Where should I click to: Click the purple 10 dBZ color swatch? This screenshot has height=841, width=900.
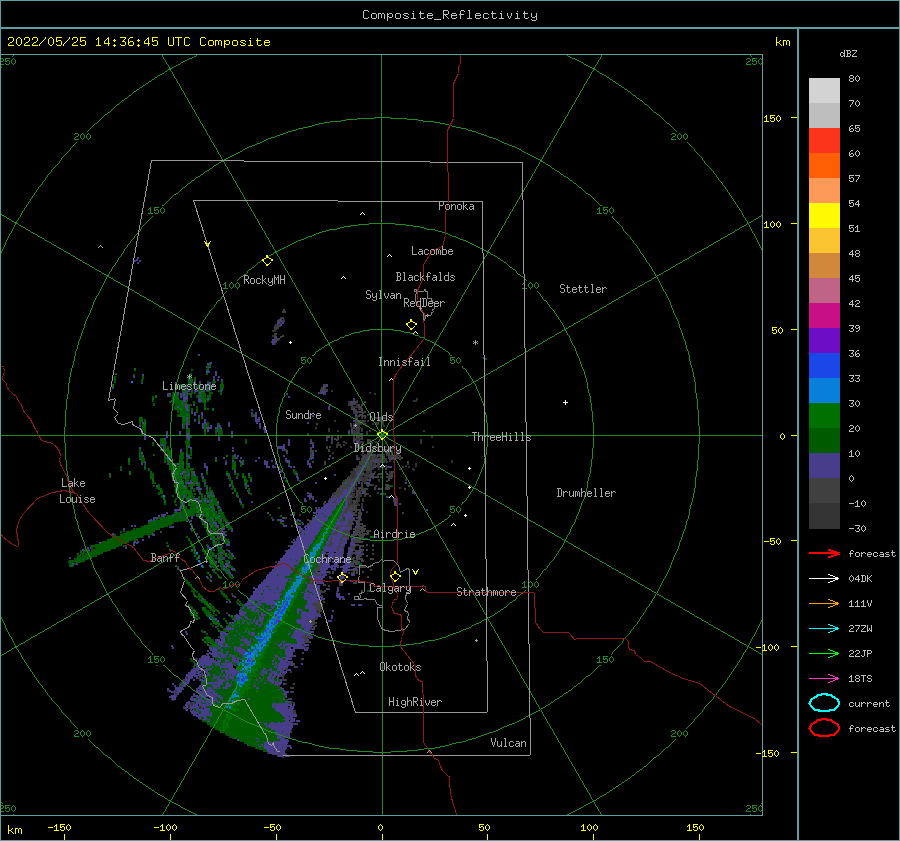(x=824, y=465)
